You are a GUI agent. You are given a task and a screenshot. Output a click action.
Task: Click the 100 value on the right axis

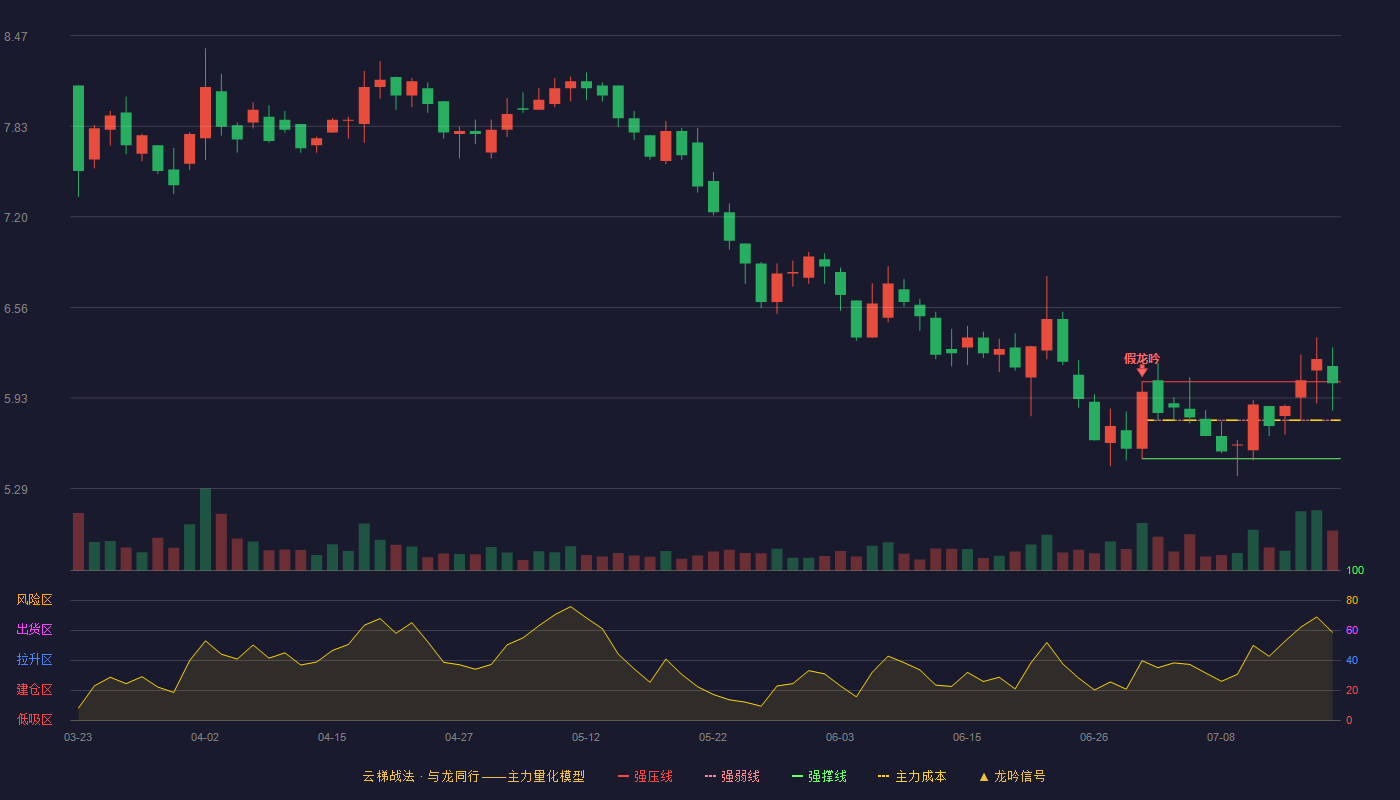[x=1355, y=570]
